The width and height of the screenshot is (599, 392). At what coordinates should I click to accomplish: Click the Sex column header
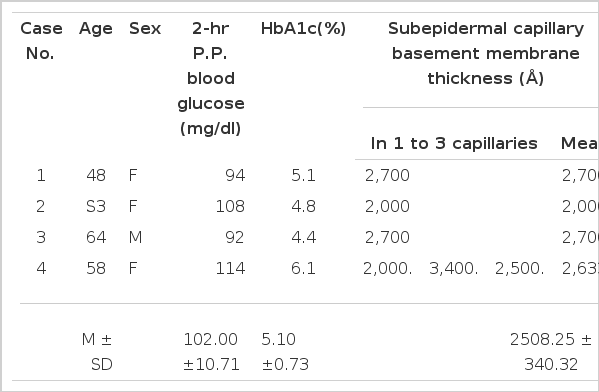pyautogui.click(x=145, y=29)
